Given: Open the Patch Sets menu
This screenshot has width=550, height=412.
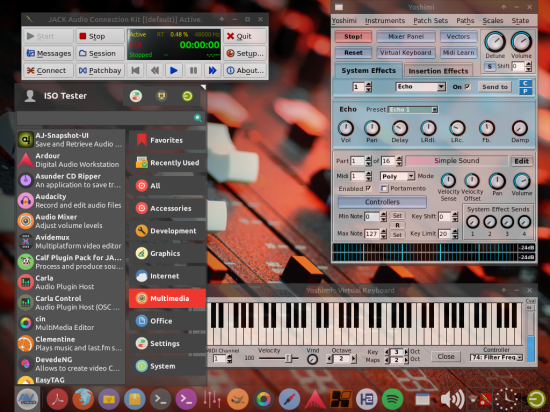Looking at the screenshot, I should click(x=430, y=21).
